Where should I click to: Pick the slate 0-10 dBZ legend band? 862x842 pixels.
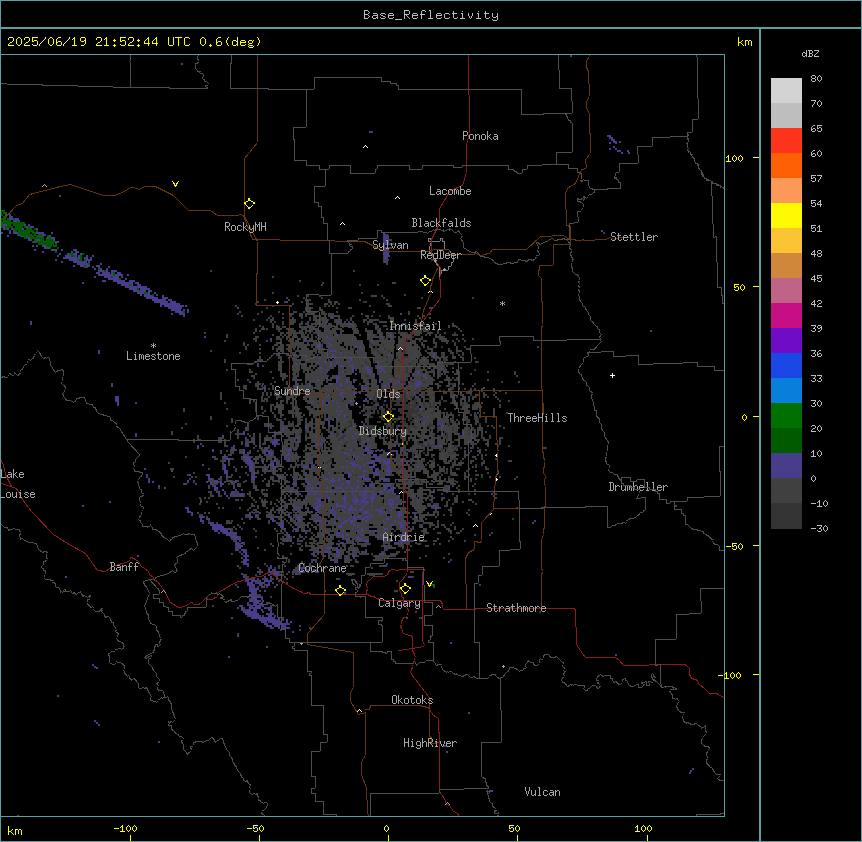pos(786,466)
